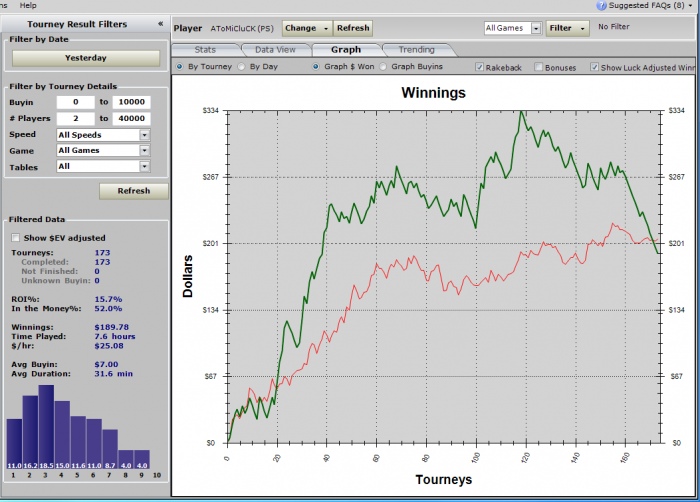Collapse the Tourney Result Filters panel

[x=160, y=24]
